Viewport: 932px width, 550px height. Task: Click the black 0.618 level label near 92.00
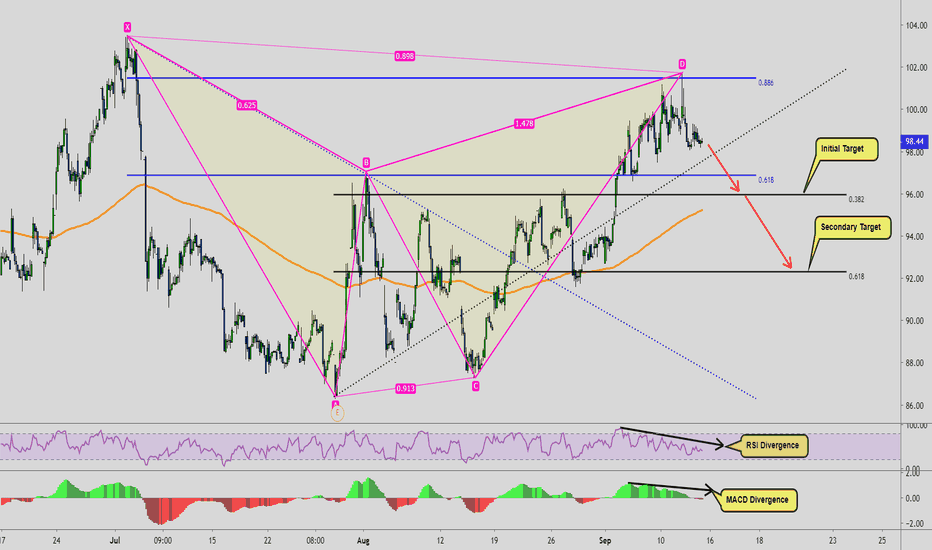[857, 276]
